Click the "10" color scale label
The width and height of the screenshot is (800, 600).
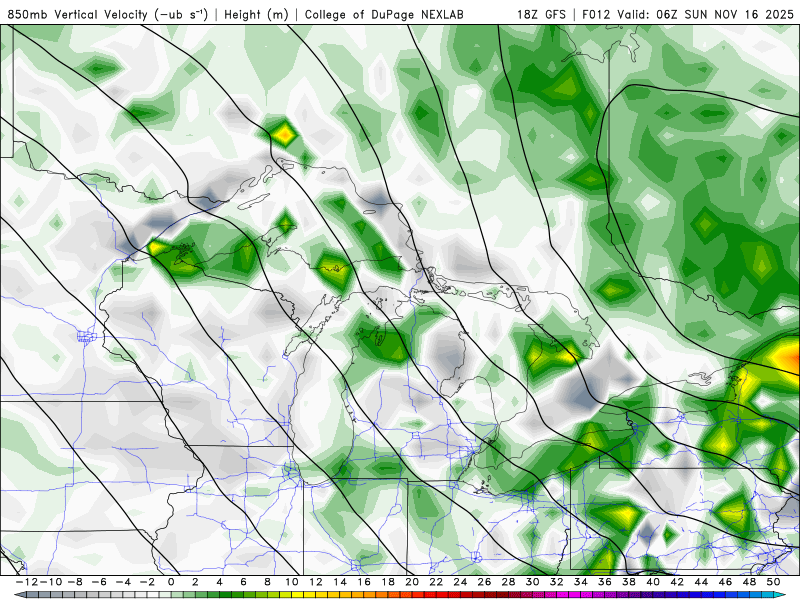click(x=291, y=582)
